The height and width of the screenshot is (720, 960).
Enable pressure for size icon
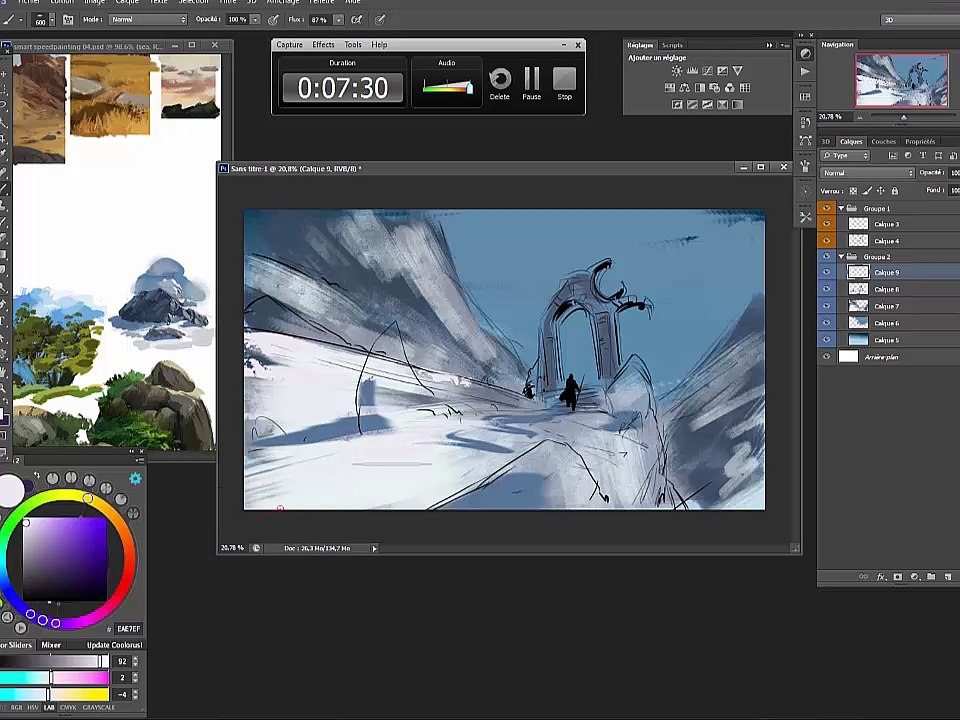380,20
